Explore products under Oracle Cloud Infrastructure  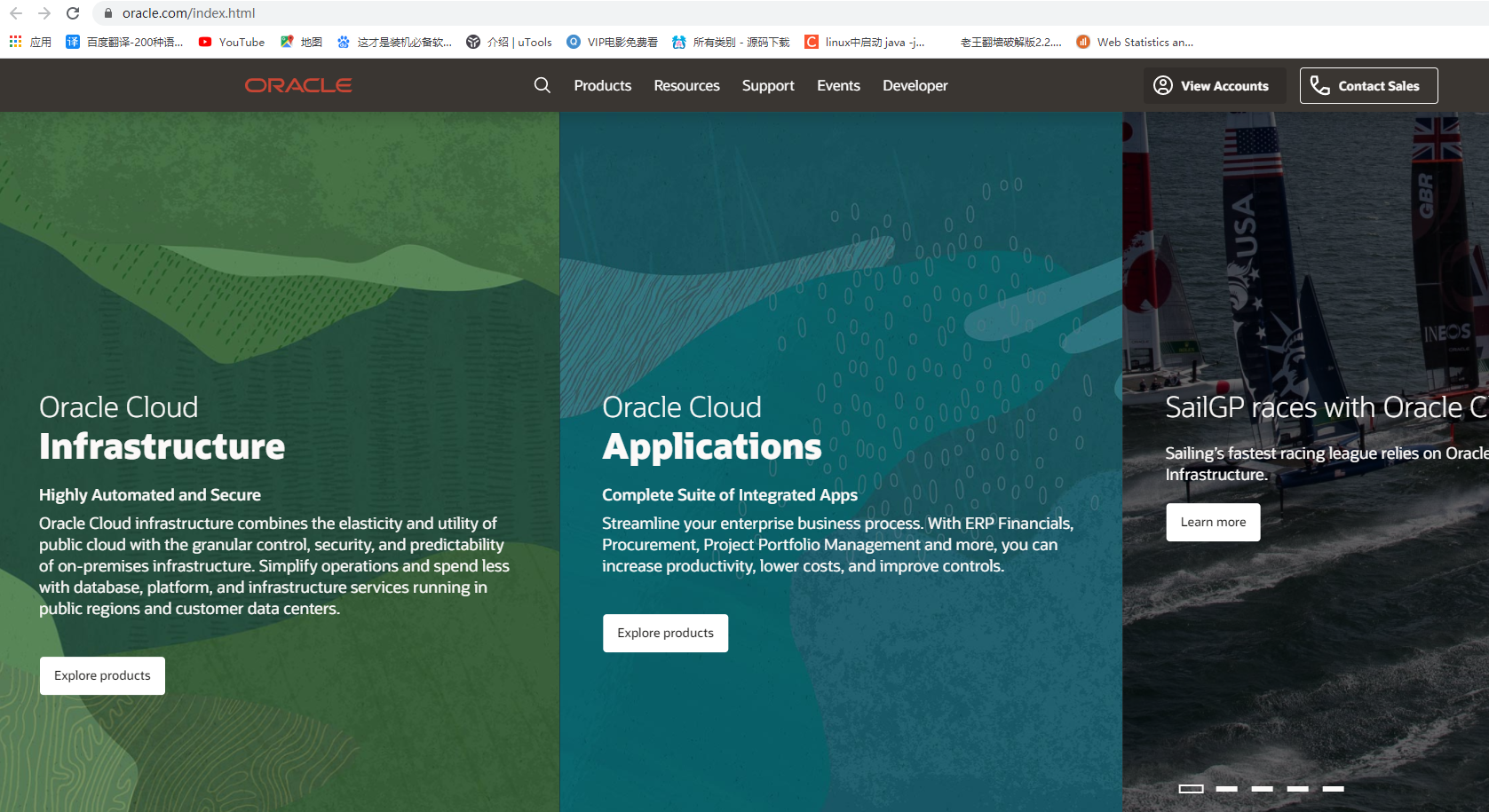tap(102, 675)
